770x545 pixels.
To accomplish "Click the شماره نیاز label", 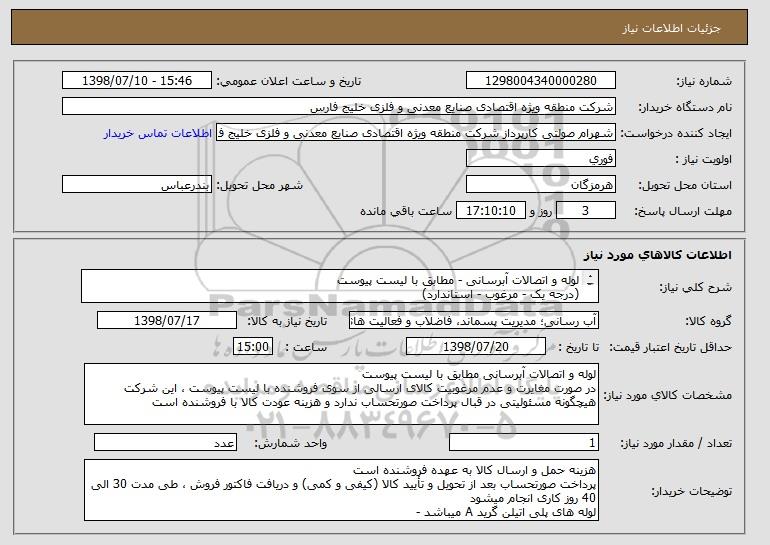I will [x=704, y=82].
